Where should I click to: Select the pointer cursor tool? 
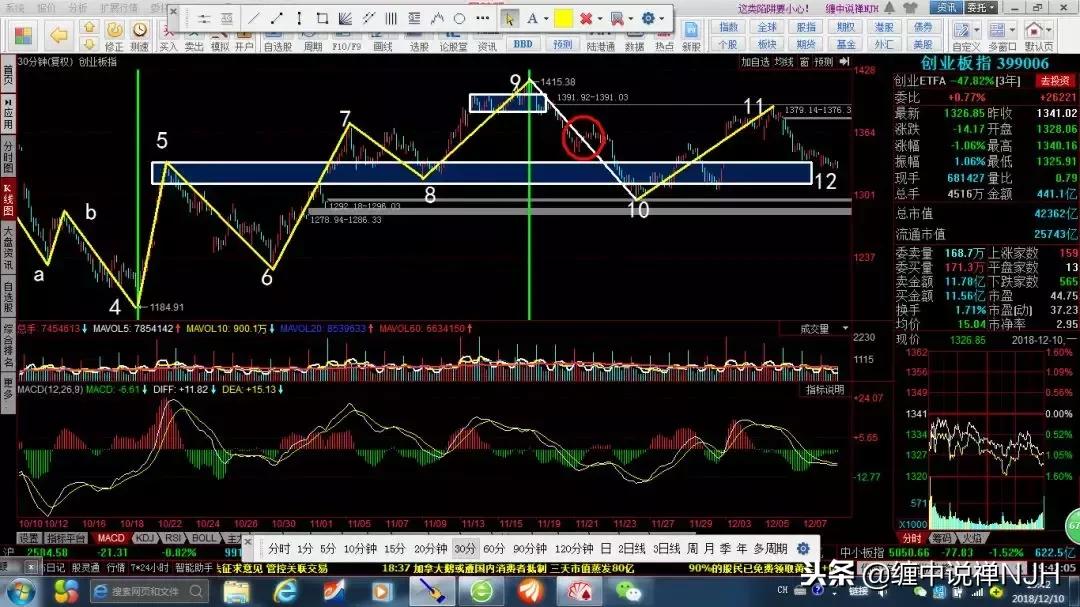[509, 19]
